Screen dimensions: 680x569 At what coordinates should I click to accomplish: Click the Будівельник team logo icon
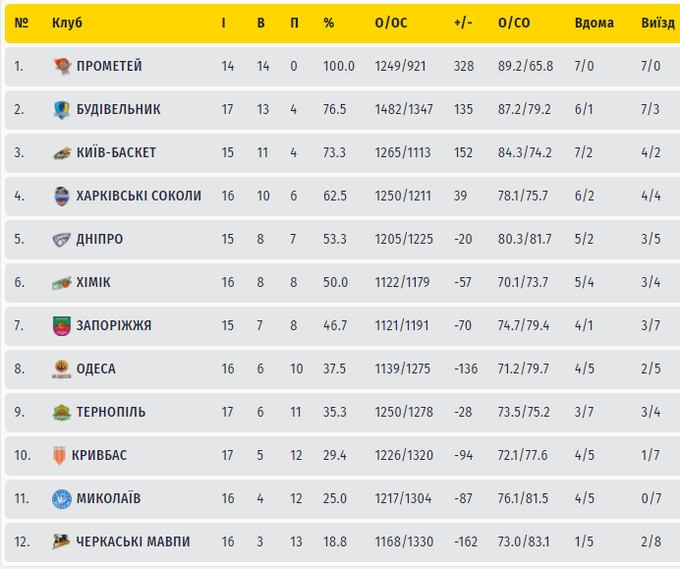tap(62, 109)
